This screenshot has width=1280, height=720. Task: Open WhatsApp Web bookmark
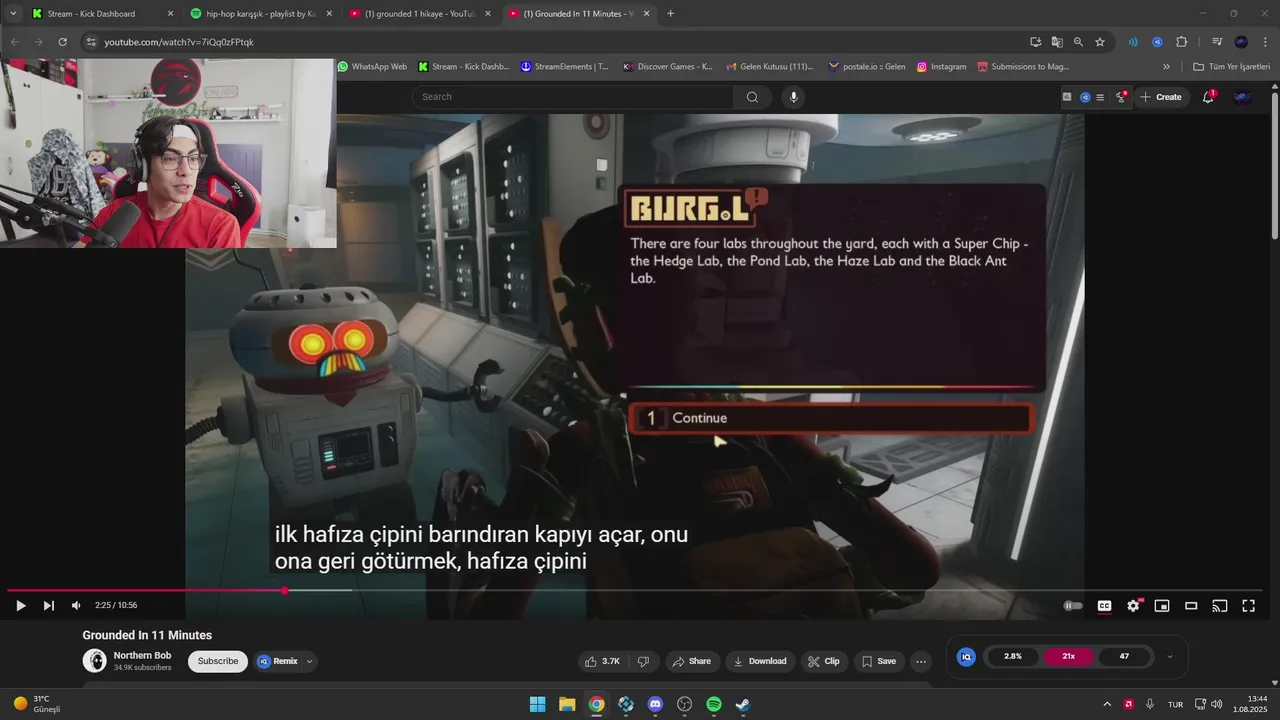372,67
